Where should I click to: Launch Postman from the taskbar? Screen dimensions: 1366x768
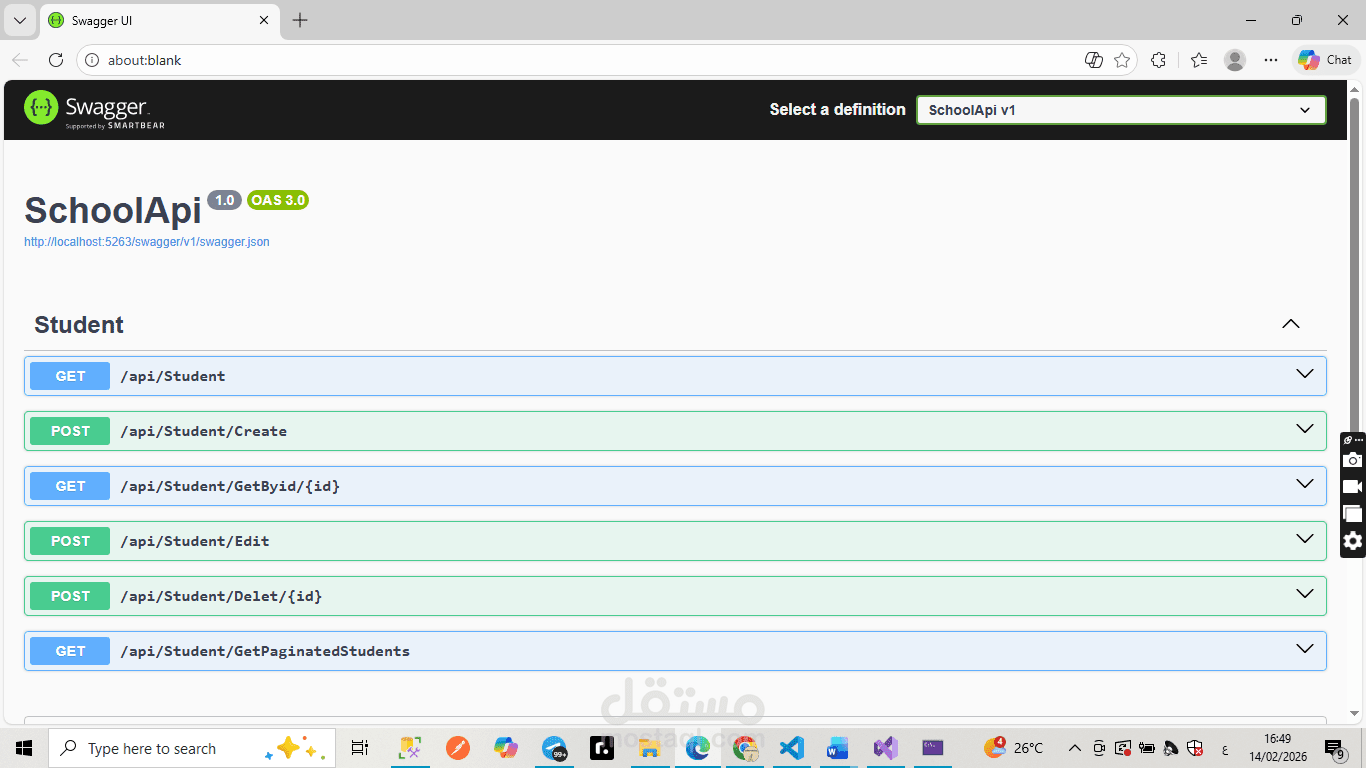(457, 747)
